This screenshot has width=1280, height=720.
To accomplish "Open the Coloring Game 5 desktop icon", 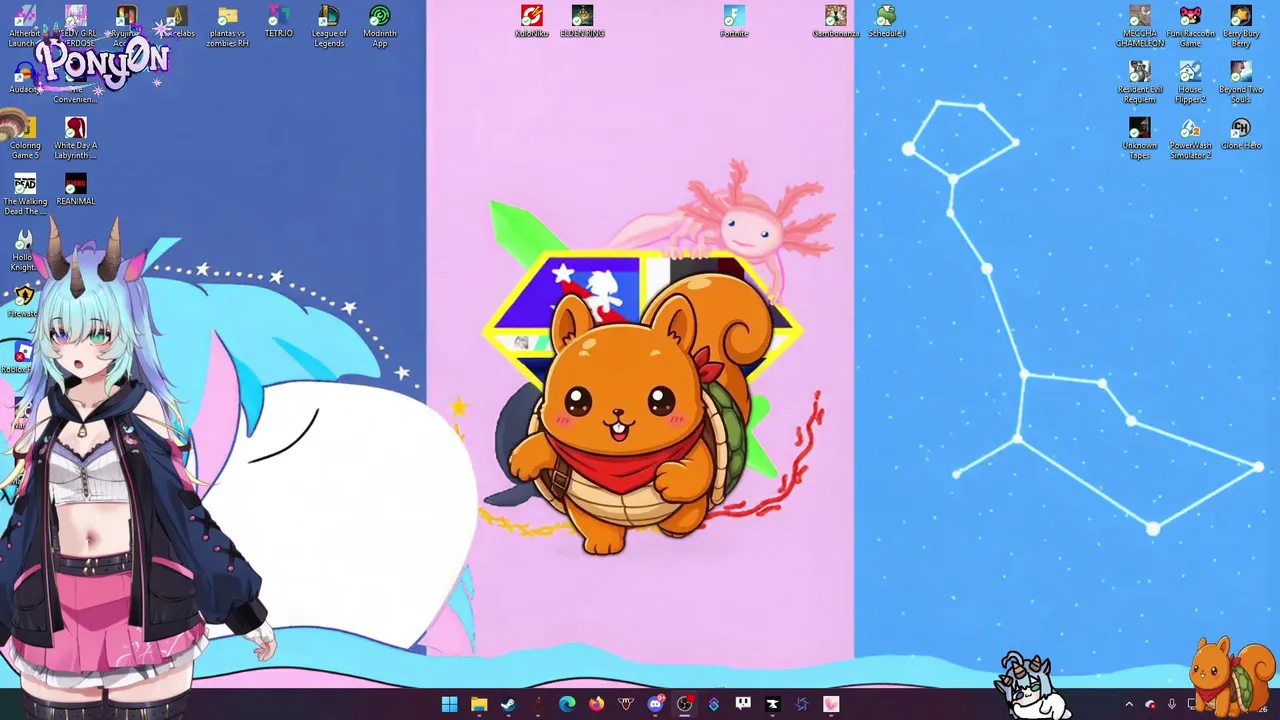I will pyautogui.click(x=25, y=138).
